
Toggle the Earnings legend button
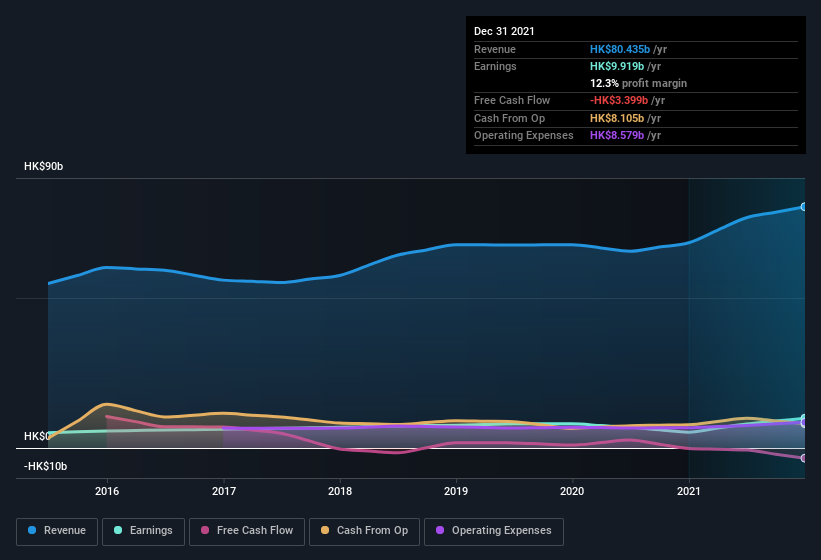[x=143, y=531]
